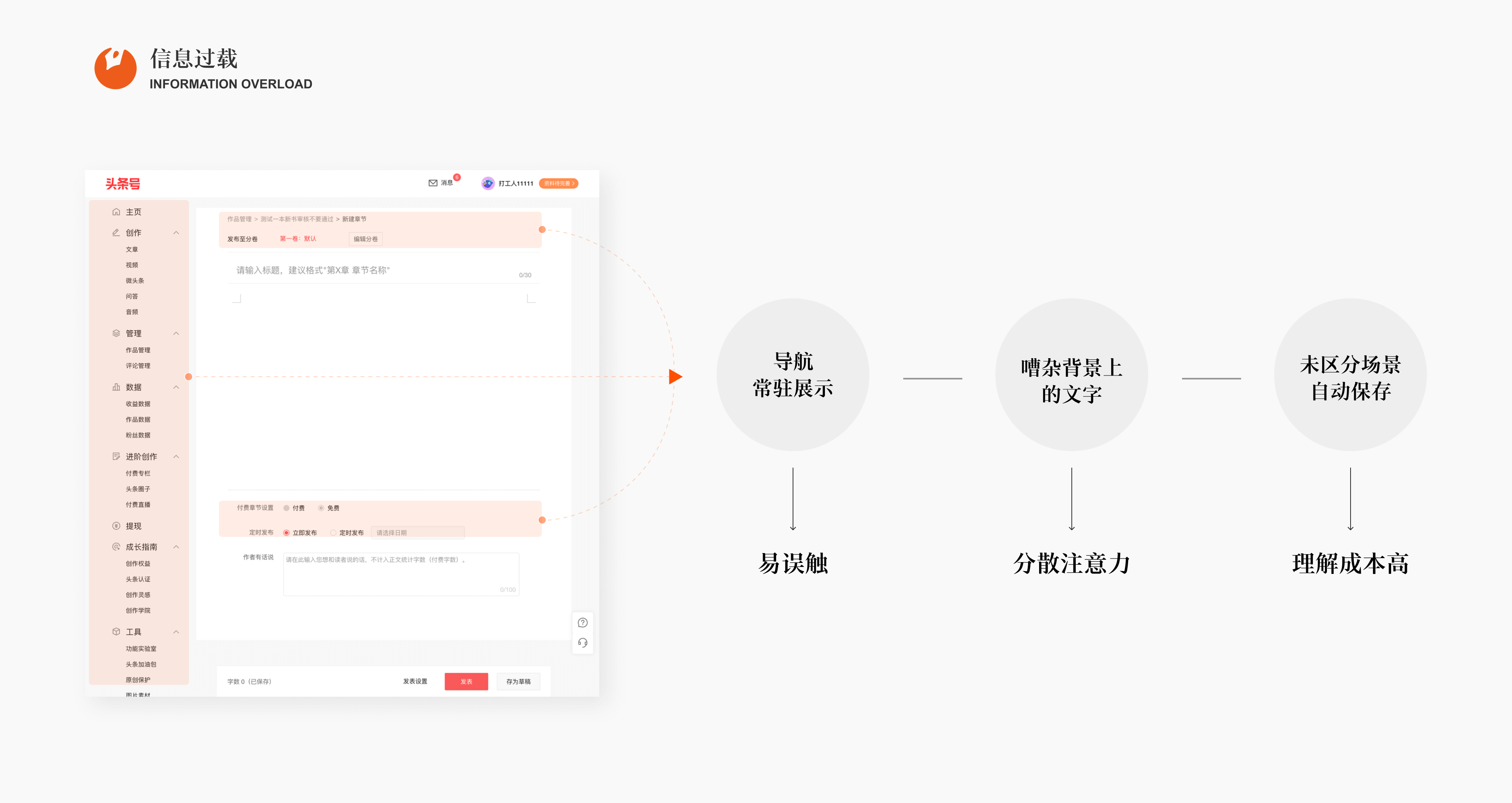The height and width of the screenshot is (803, 1512).
Task: Open 收益数据 in the sidebar
Action: [138, 404]
